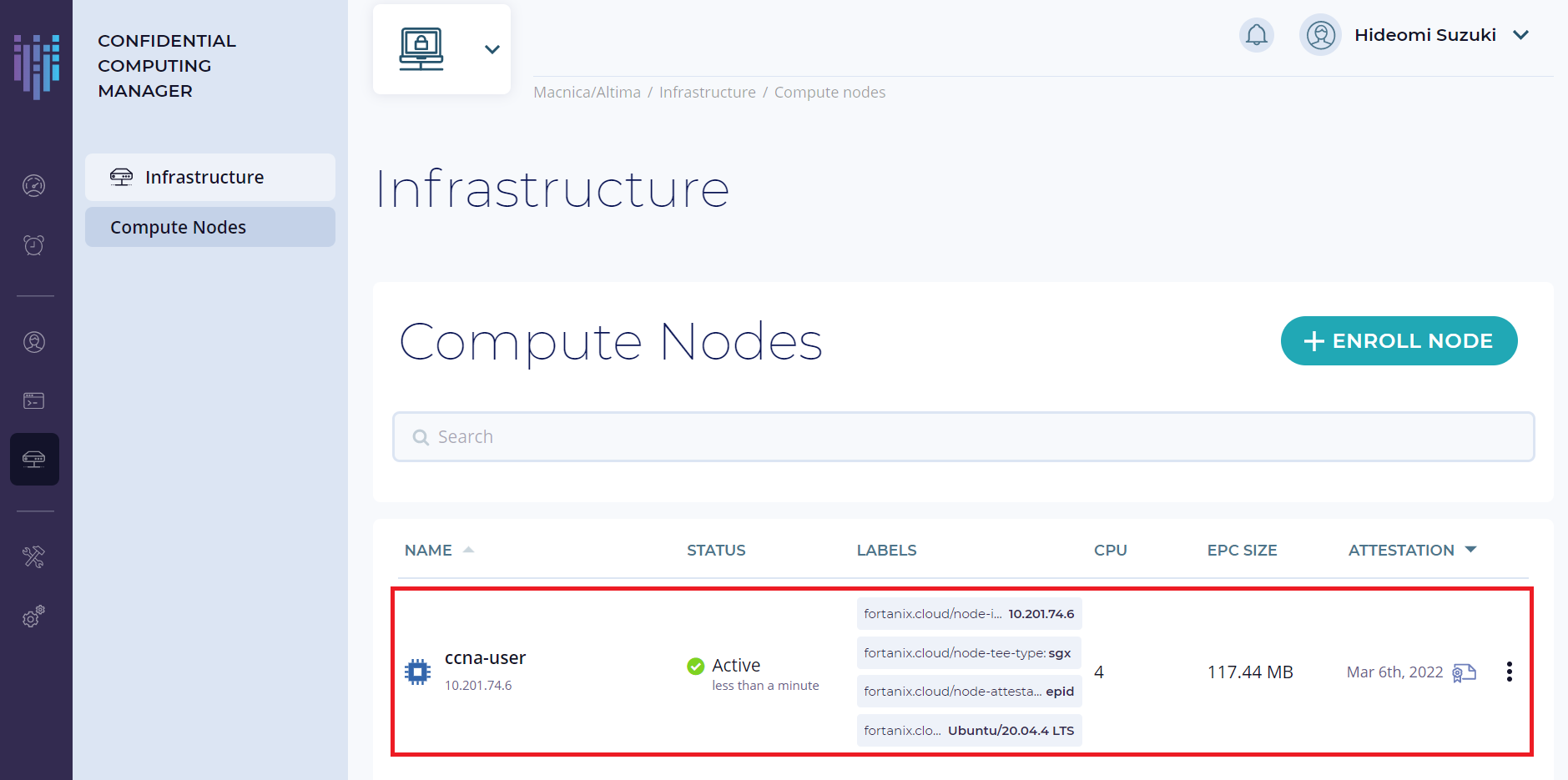
Task: Click the EPC SIZE column header
Action: click(x=1243, y=550)
